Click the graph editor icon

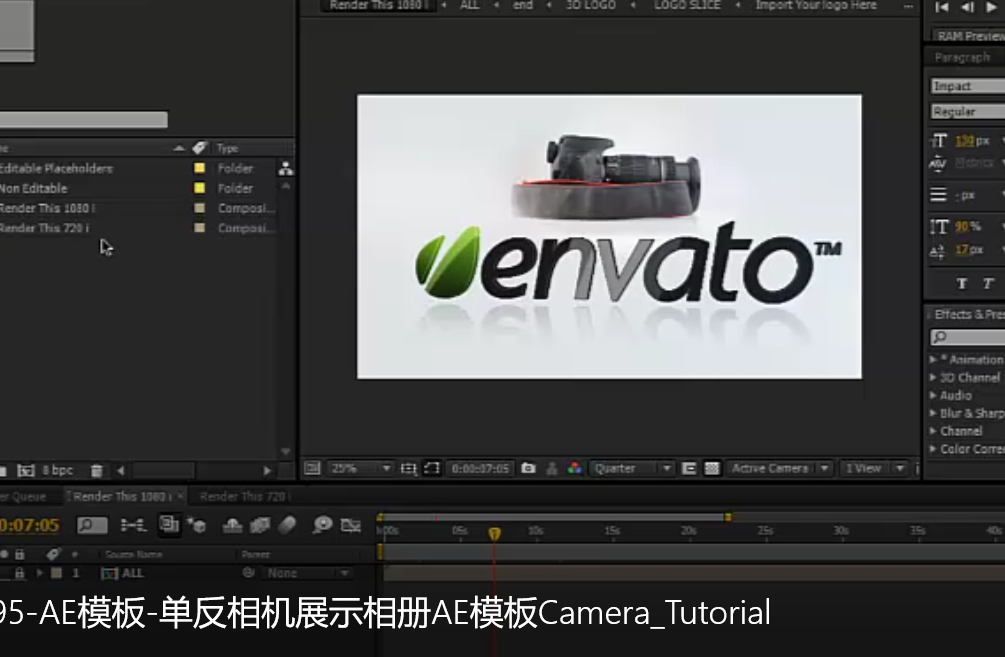[350, 526]
